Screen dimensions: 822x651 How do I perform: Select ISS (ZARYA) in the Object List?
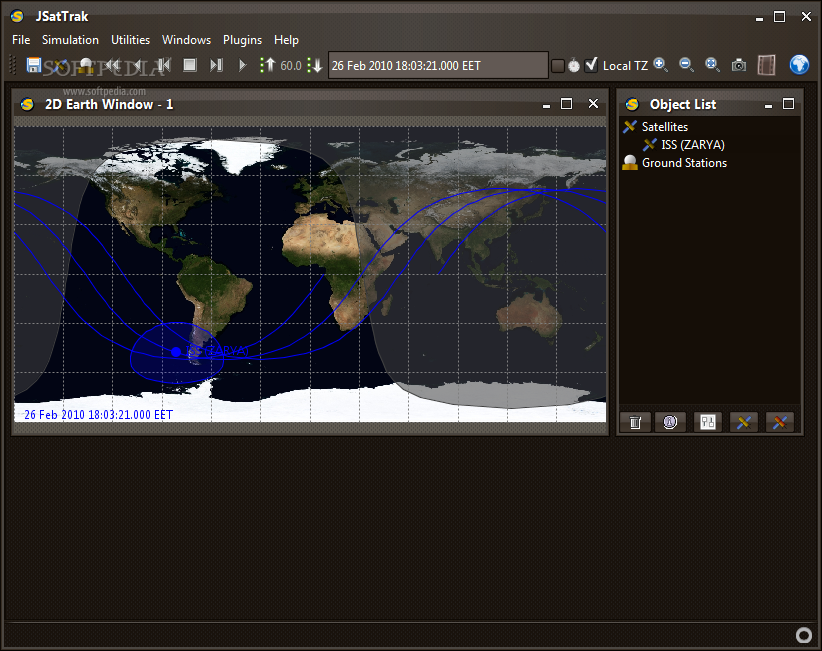point(693,145)
